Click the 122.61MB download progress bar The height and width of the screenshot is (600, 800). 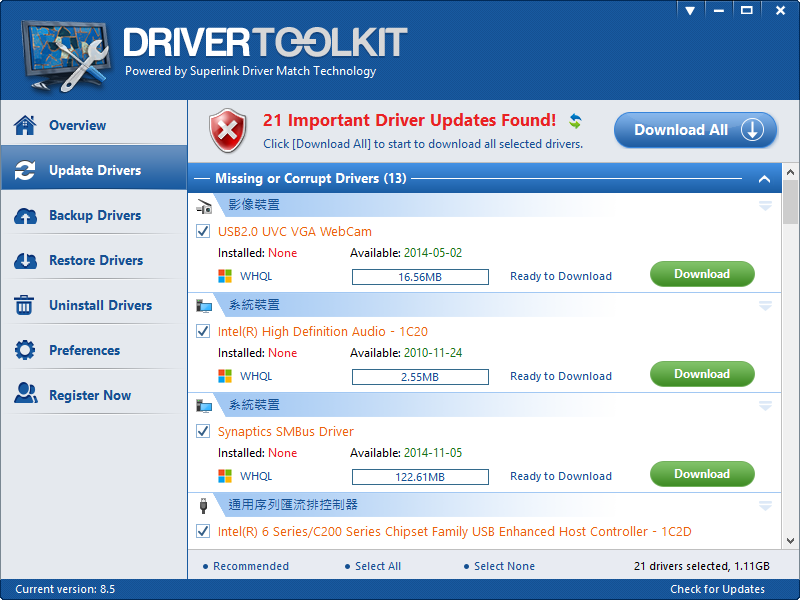[x=420, y=477]
